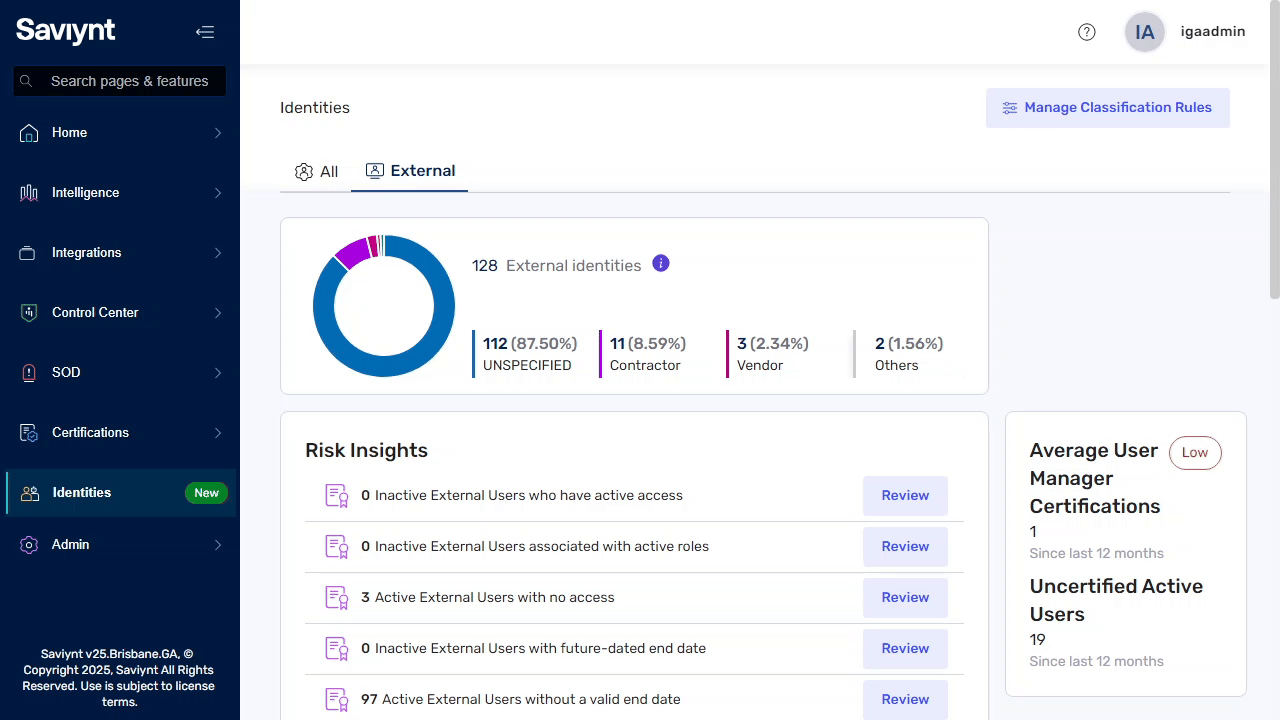The image size is (1280, 720).
Task: Click the Average User Manager Certifications heading
Action: [x=1095, y=478]
